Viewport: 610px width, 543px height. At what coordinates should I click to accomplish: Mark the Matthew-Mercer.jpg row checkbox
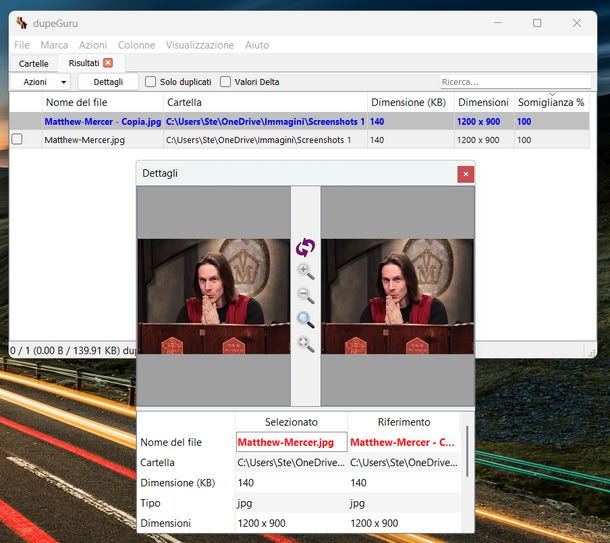point(17,140)
